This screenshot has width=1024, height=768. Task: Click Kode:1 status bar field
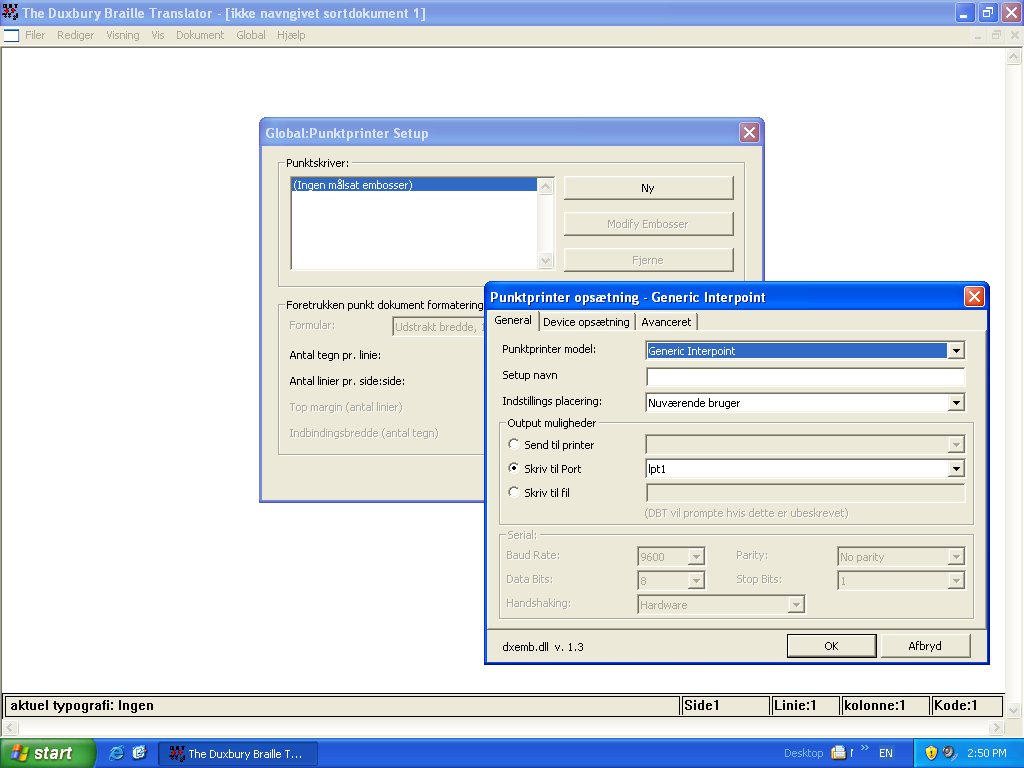(967, 705)
